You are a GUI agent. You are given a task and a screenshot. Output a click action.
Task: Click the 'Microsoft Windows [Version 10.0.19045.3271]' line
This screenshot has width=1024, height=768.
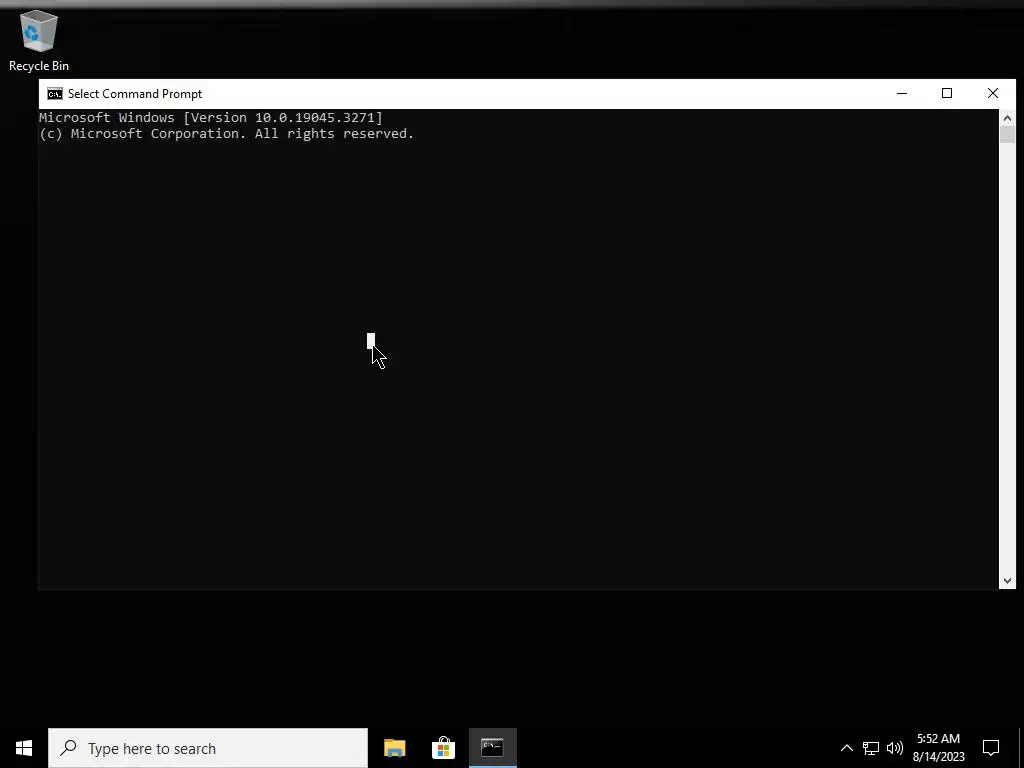[x=211, y=118]
